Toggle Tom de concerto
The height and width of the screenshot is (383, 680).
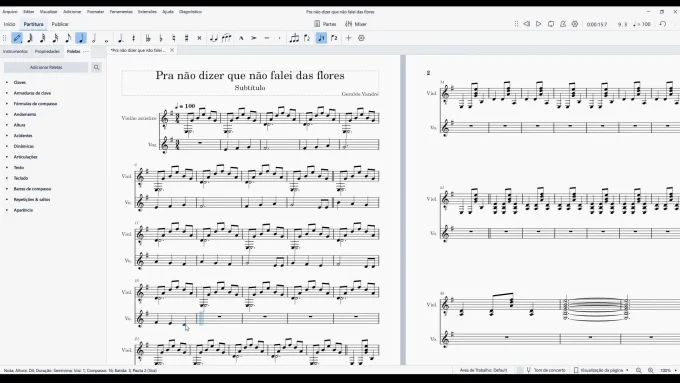tap(546, 370)
